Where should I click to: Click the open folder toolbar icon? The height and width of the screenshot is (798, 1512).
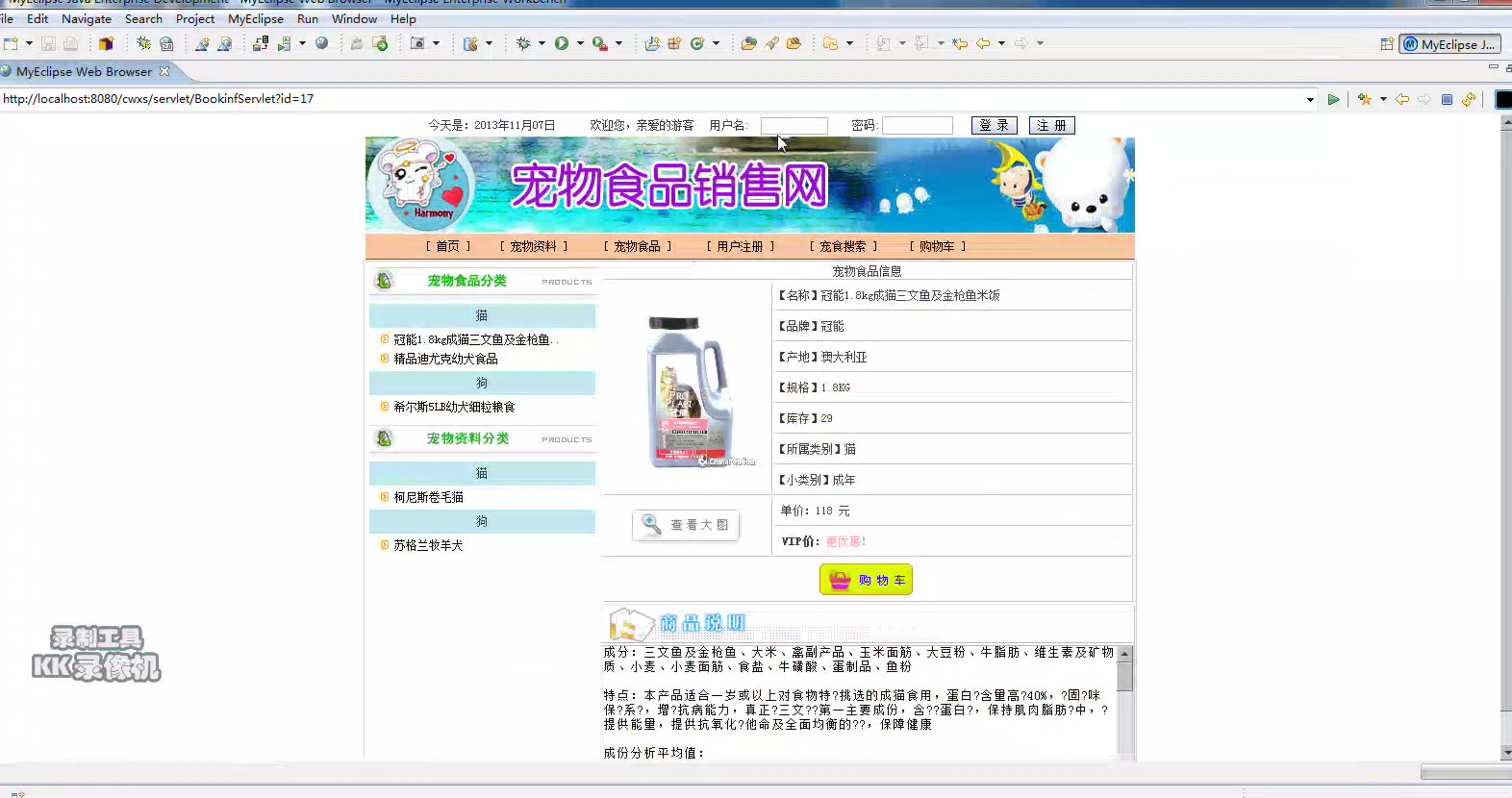coord(748,43)
